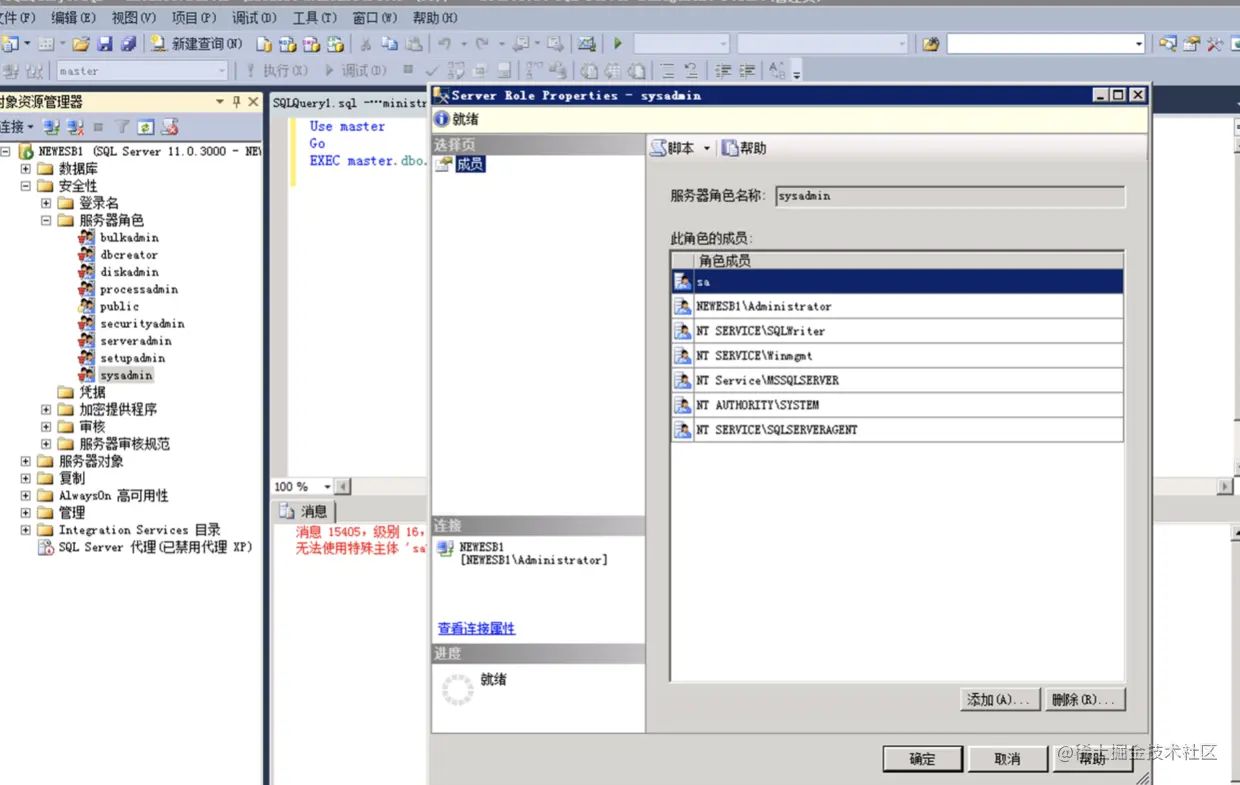Screen dimensions: 1240x785
Task: Open the master database dropdown
Action: pos(222,71)
